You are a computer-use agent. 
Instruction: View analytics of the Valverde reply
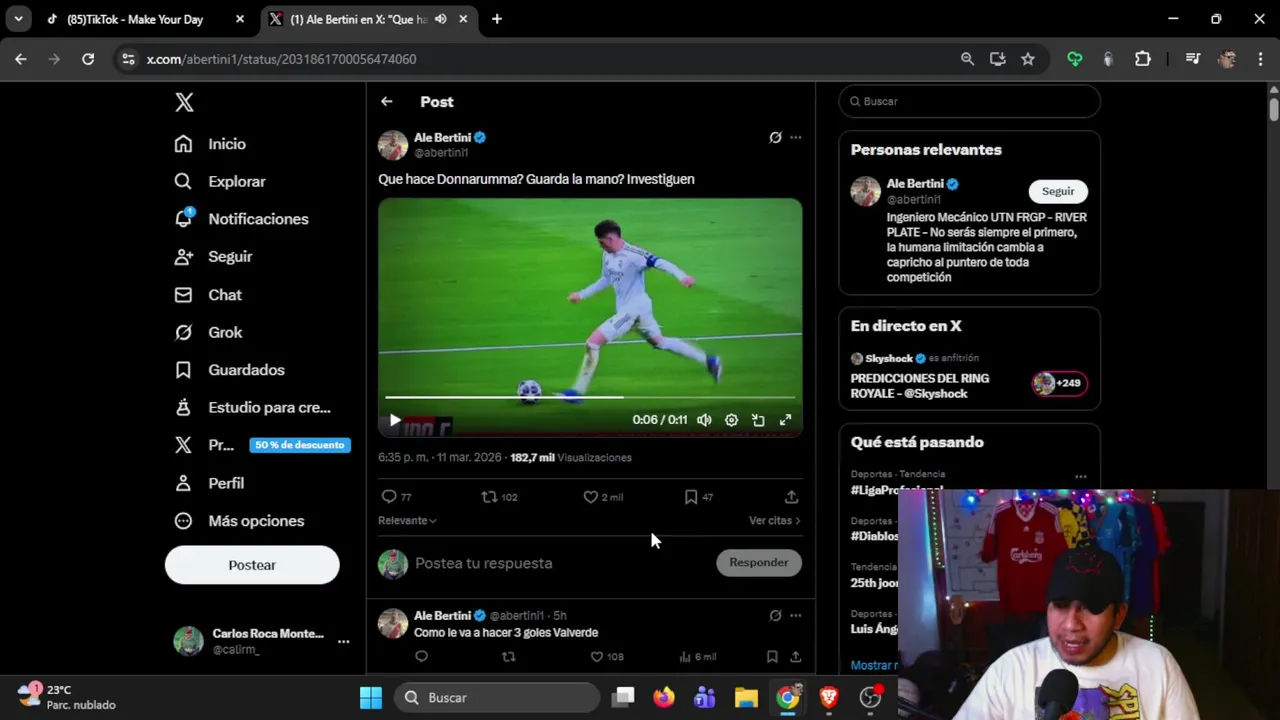pyautogui.click(x=685, y=657)
